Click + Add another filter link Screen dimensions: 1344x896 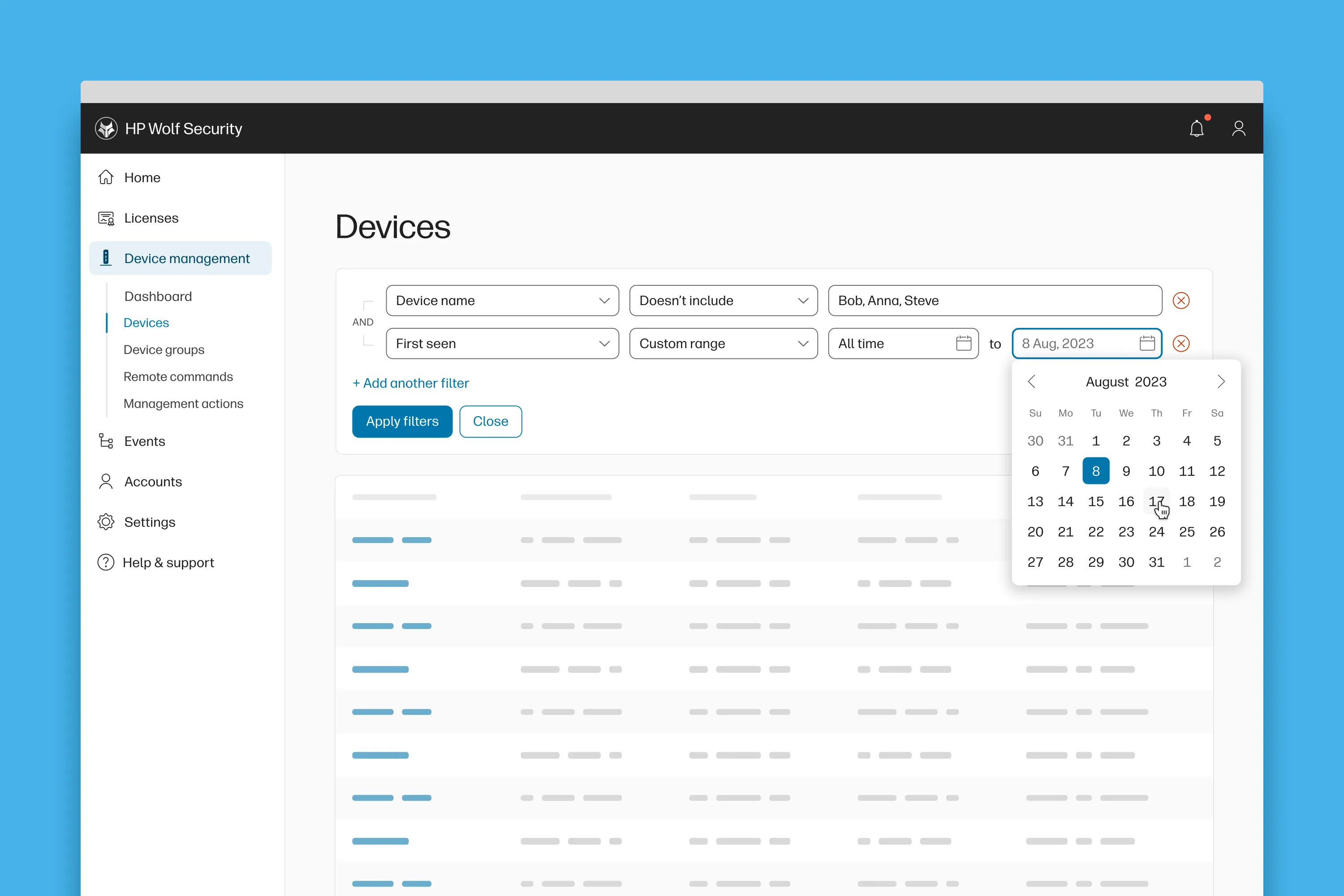pos(410,383)
